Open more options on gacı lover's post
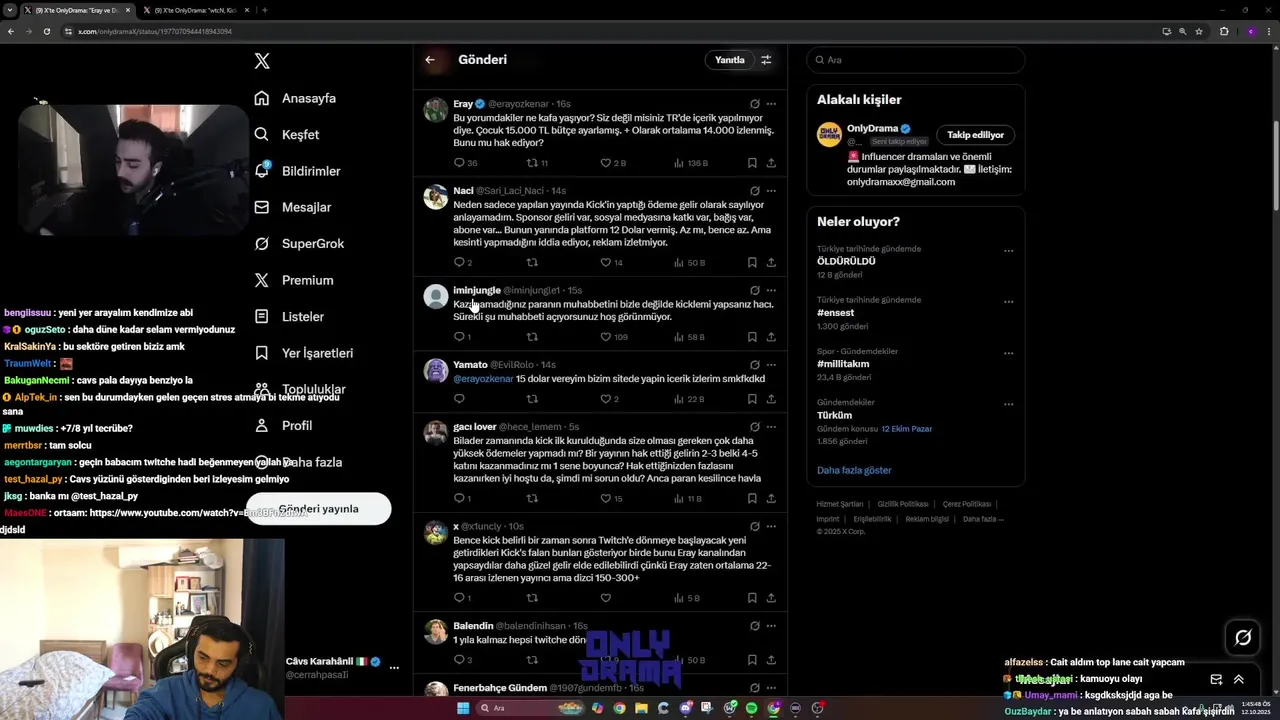The image size is (1280, 720). click(771, 427)
